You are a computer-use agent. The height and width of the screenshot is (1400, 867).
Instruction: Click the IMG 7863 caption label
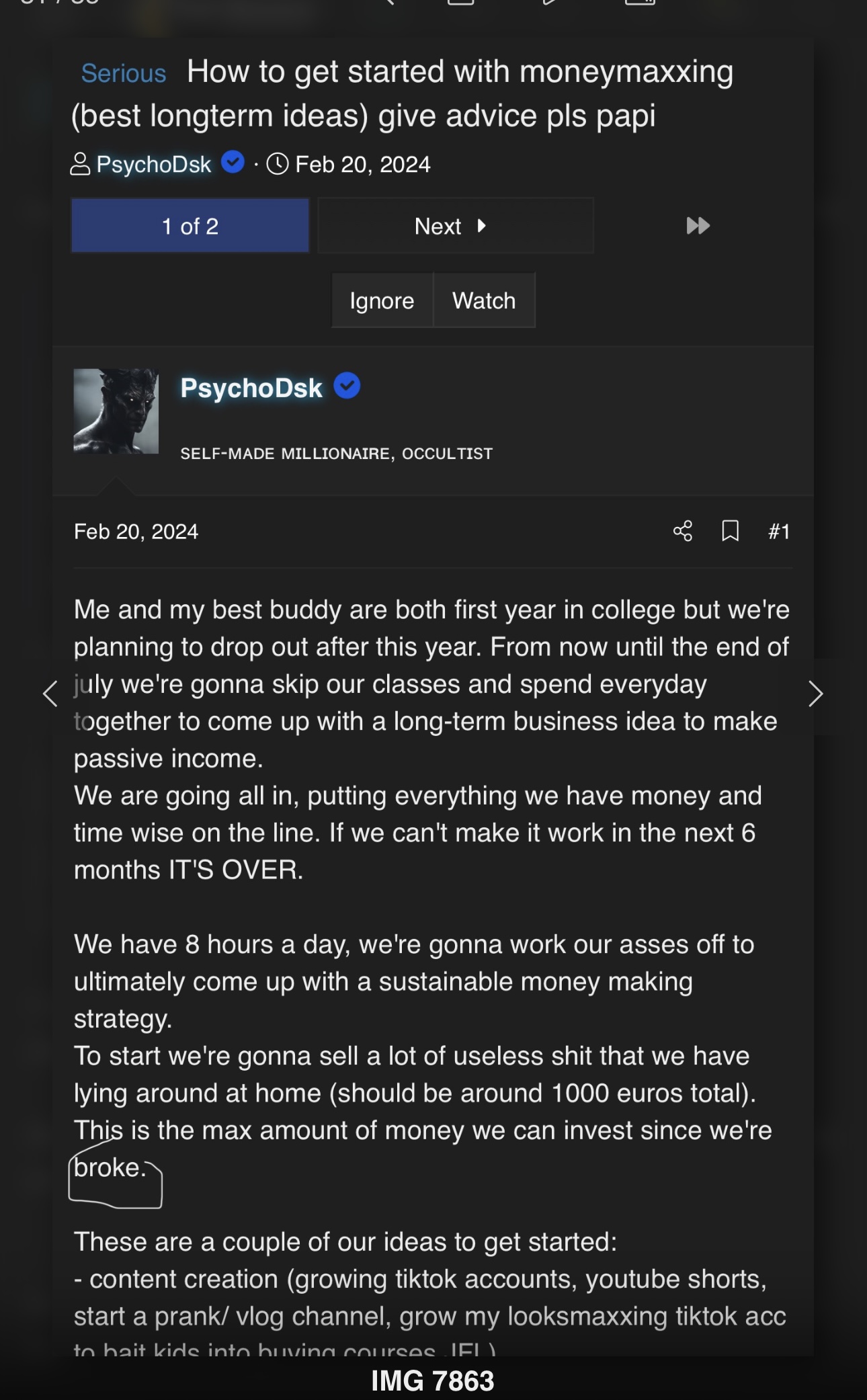433,1381
